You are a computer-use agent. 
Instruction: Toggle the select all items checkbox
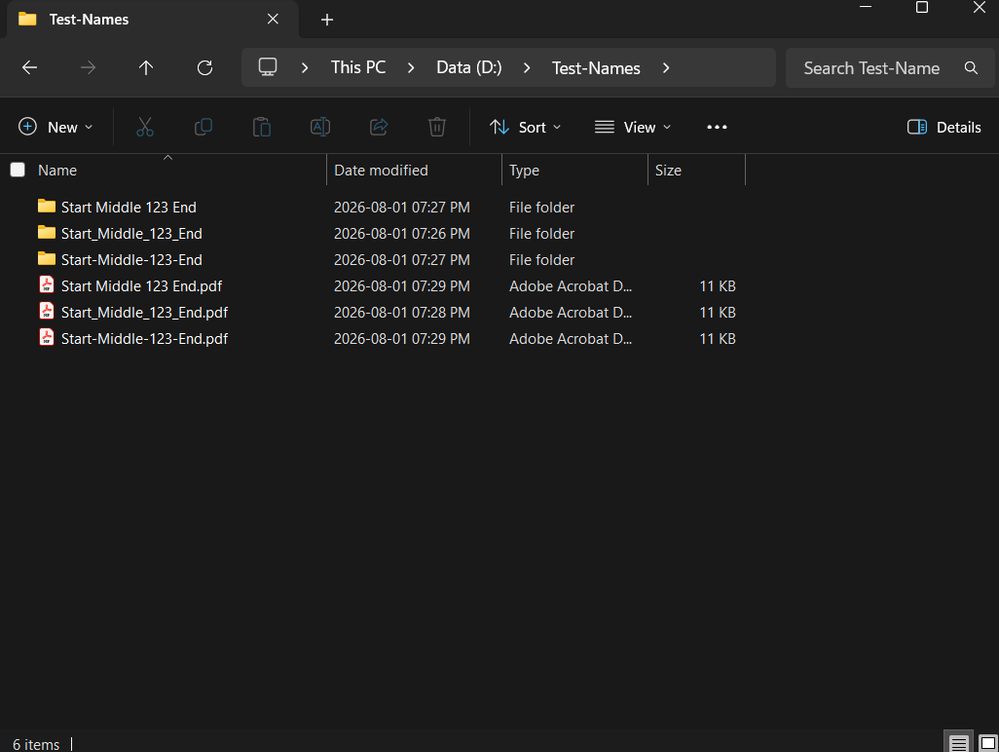[x=18, y=170]
